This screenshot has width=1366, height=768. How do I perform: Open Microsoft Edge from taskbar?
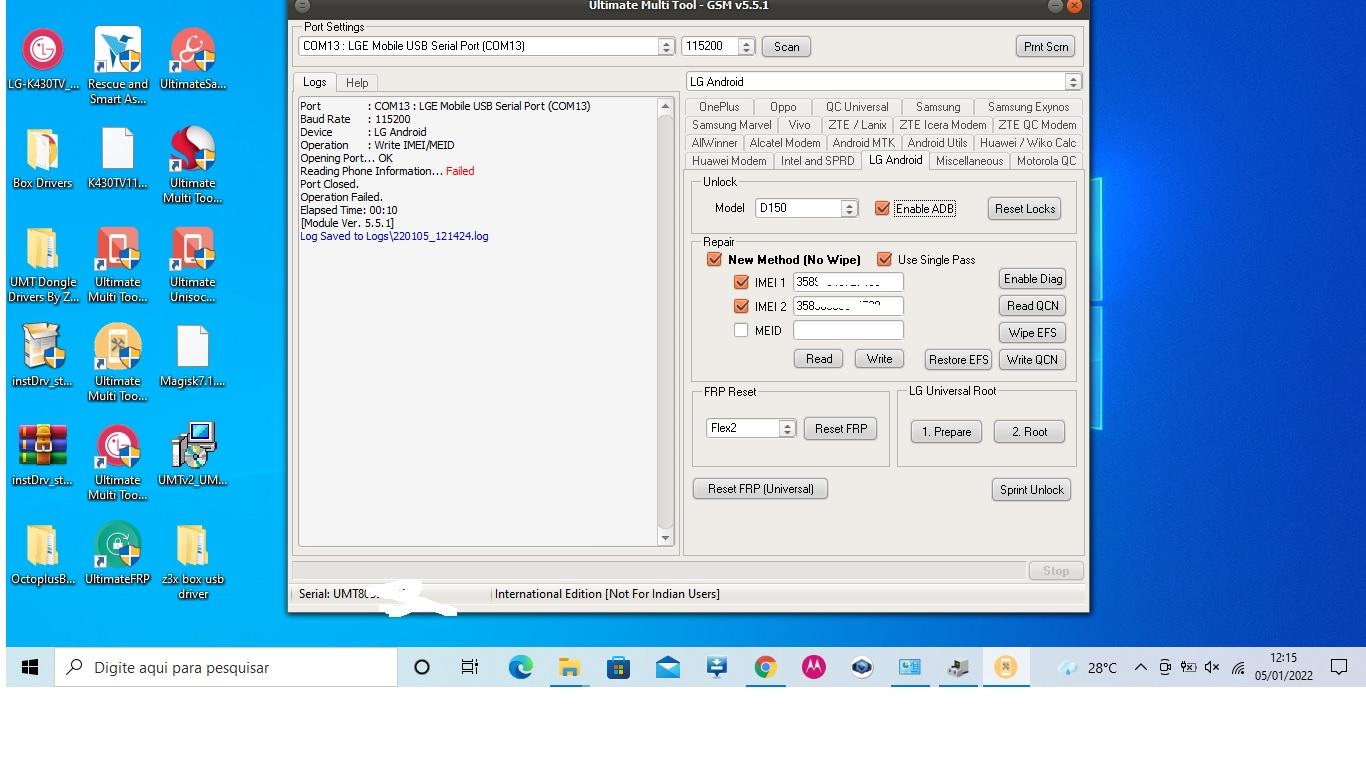tap(520, 667)
